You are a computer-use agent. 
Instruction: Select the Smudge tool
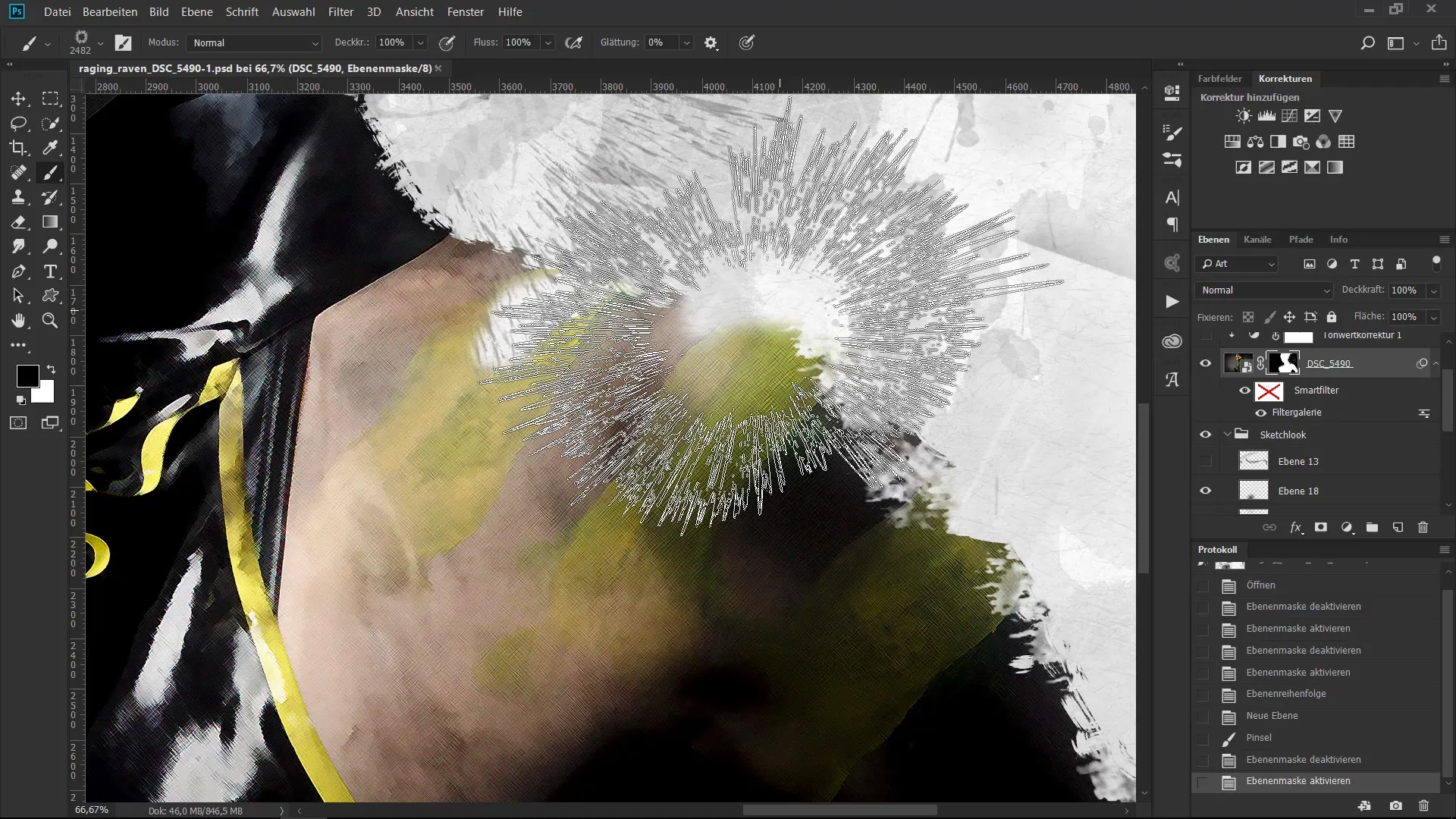click(18, 246)
